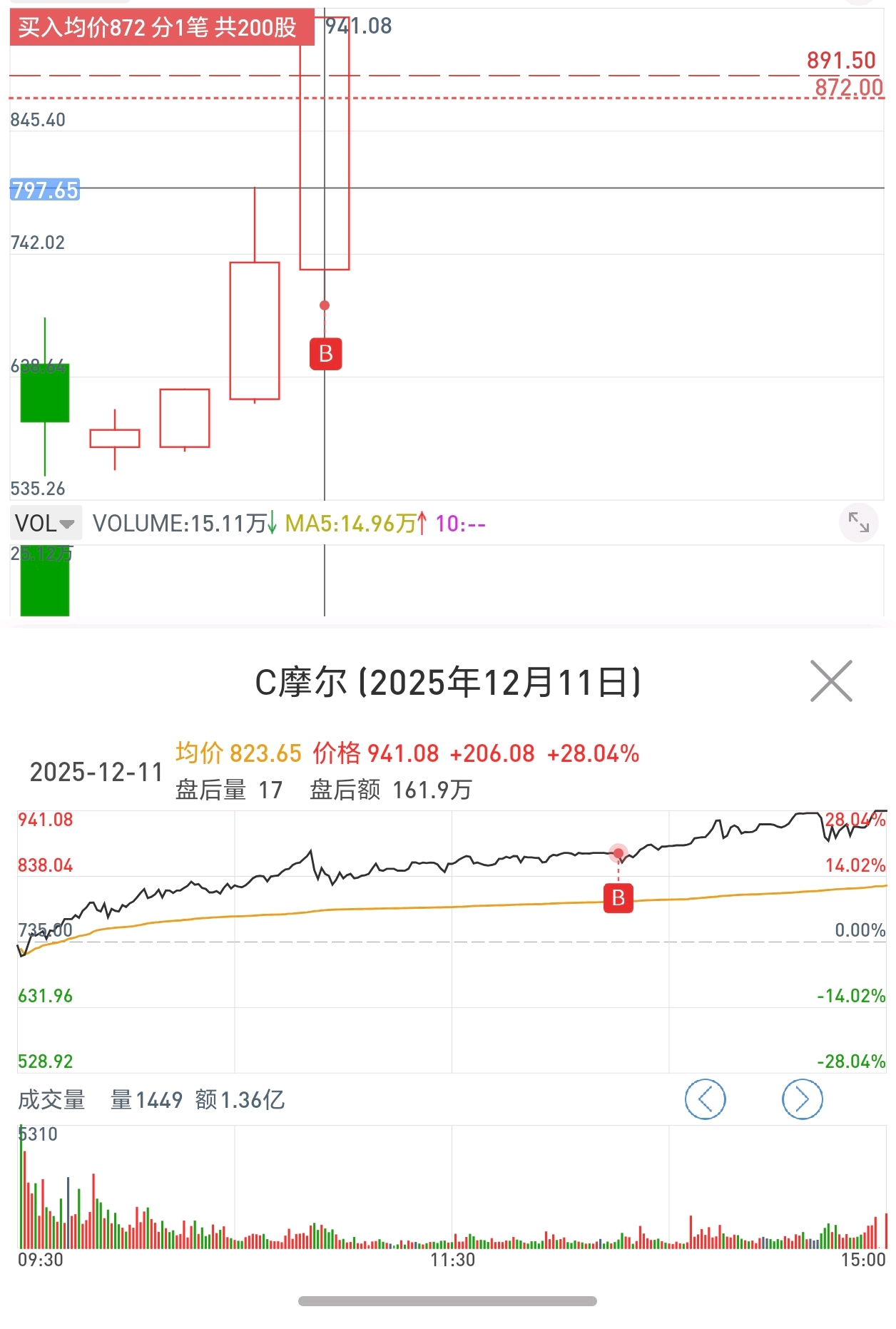Tap the 成交量 volume label

click(x=51, y=1100)
